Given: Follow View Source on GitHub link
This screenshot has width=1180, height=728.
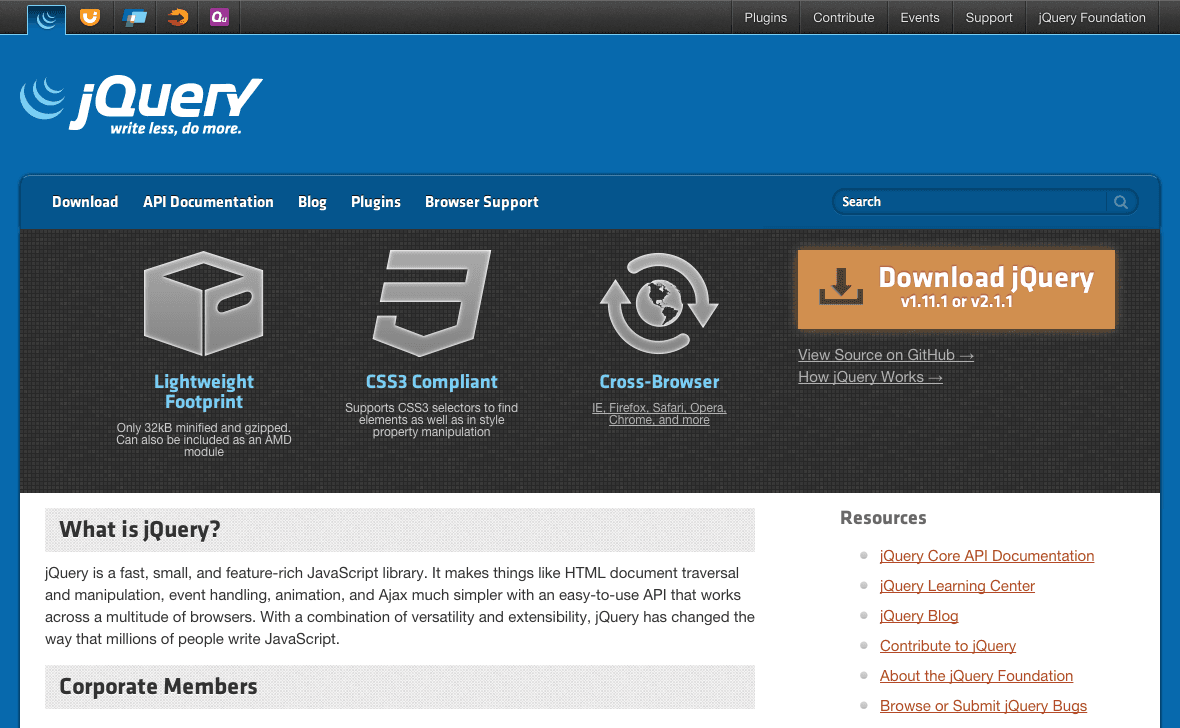Looking at the screenshot, I should click(x=886, y=355).
